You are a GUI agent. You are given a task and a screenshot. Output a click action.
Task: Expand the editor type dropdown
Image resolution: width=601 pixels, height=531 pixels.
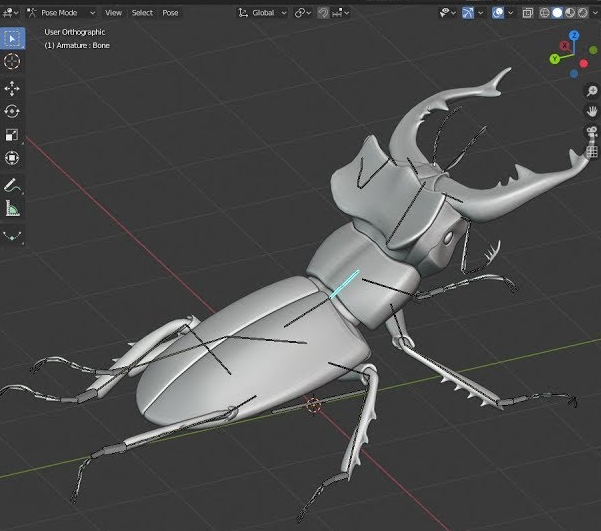click(x=12, y=13)
